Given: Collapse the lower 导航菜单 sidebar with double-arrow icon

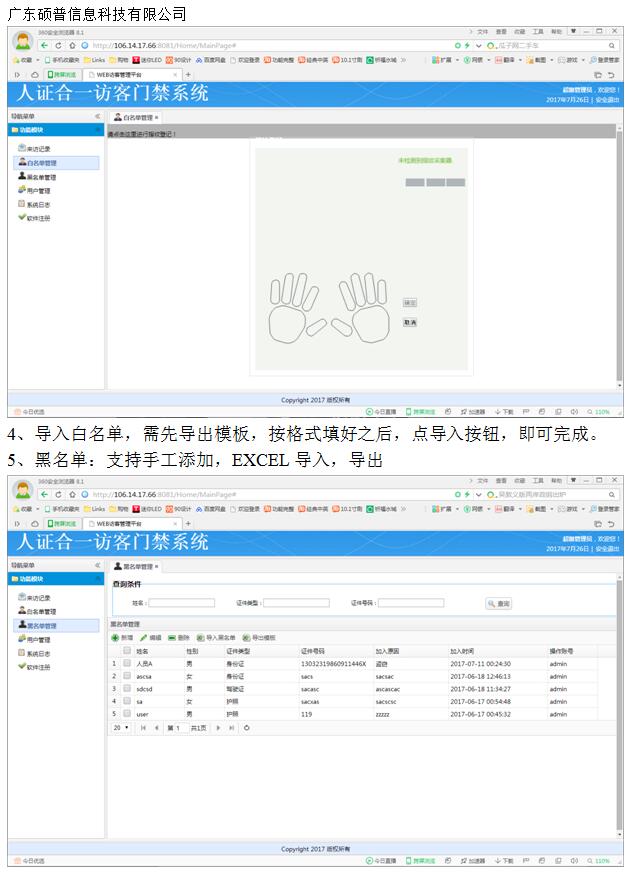Looking at the screenshot, I should 97,566.
